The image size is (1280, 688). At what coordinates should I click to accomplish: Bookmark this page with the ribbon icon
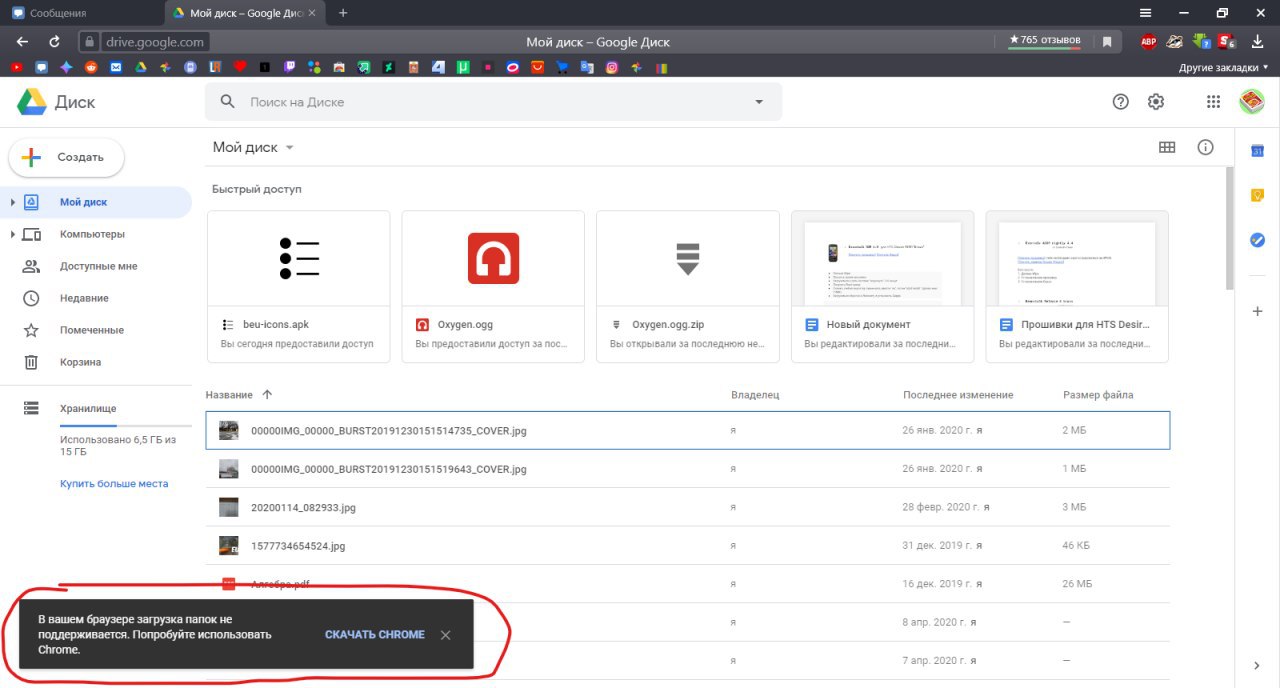point(1107,42)
